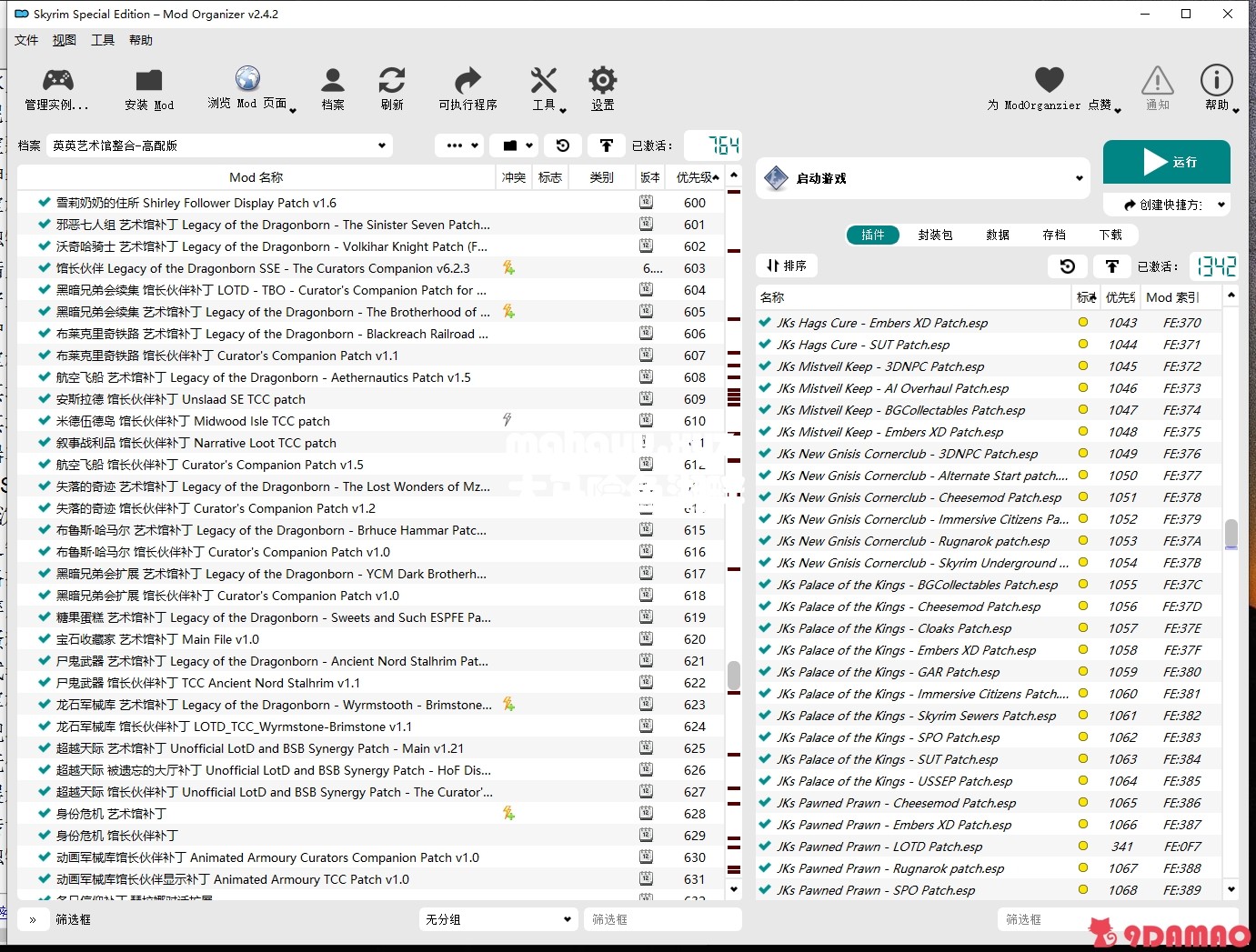This screenshot has height=952, width=1256.
Task: Expand the 启动游戏 executable dropdown
Action: point(925,178)
